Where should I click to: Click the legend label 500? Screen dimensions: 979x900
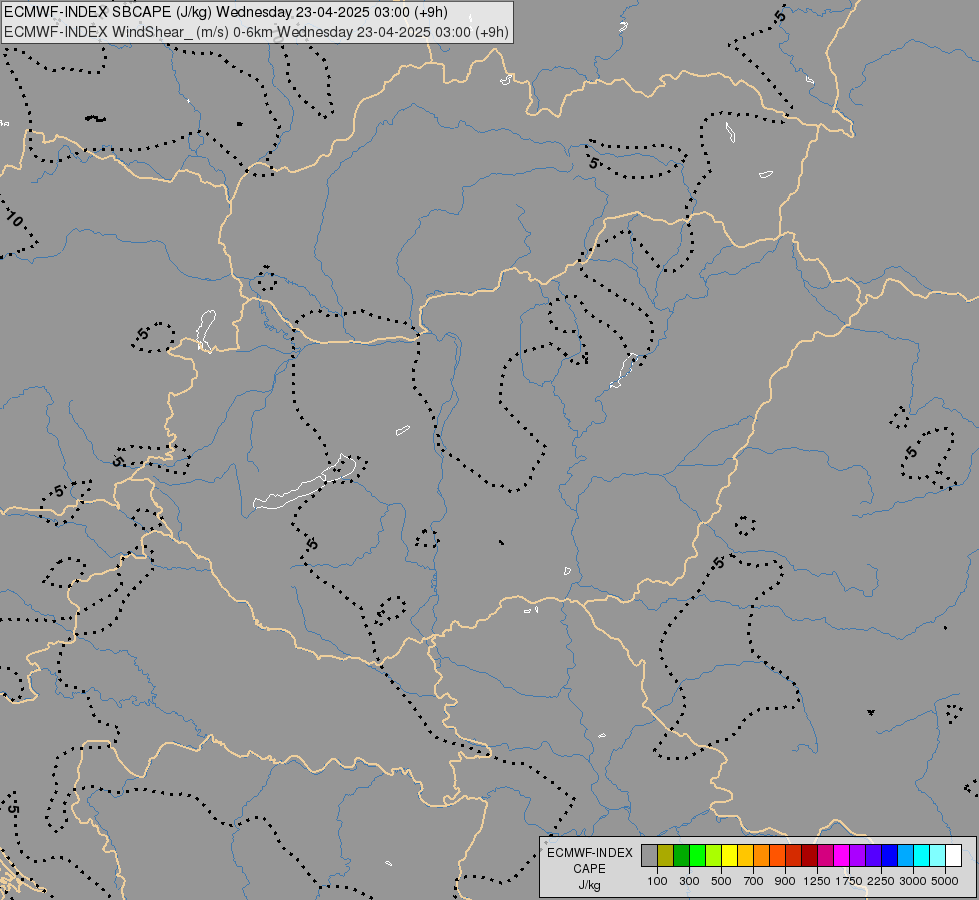coord(721,881)
